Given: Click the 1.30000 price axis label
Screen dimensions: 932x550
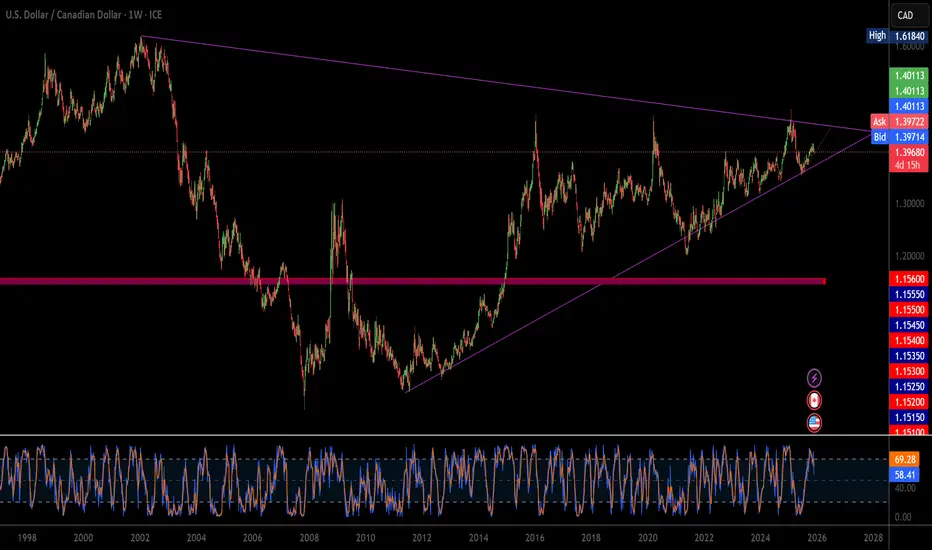Looking at the screenshot, I should pos(909,203).
